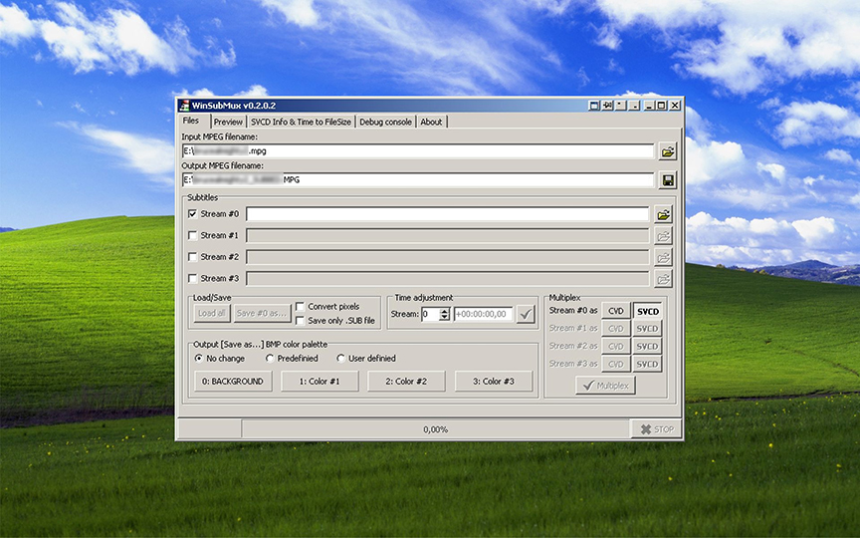Set Stream #2 as SVCD

click(x=648, y=347)
